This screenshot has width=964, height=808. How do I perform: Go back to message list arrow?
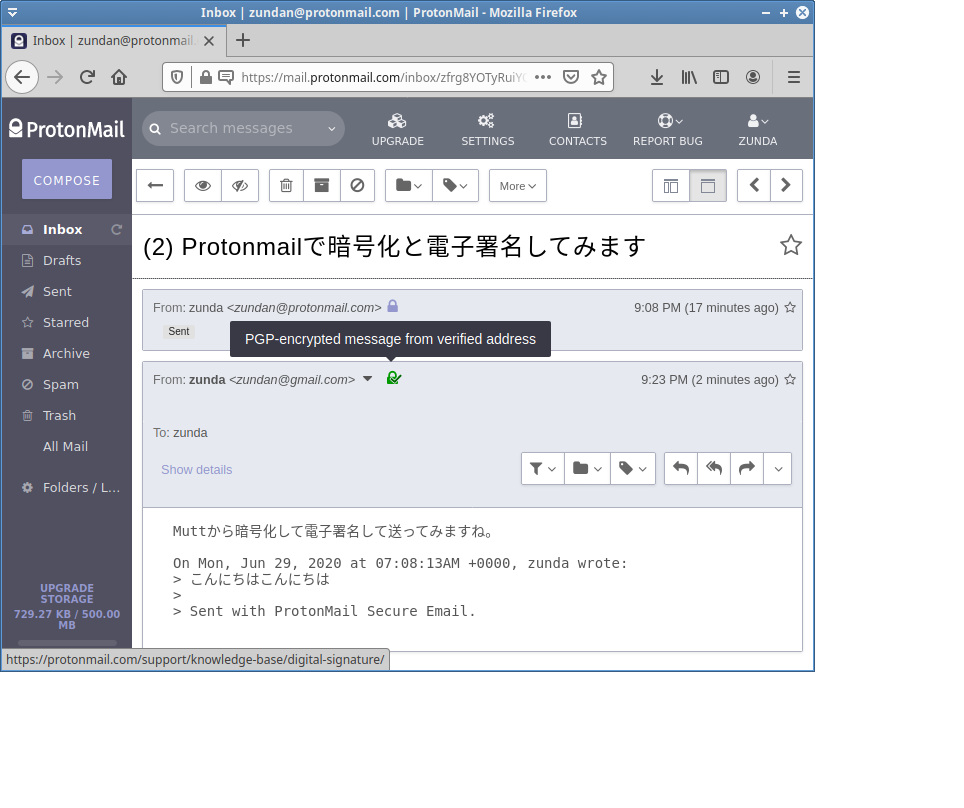[x=155, y=186]
